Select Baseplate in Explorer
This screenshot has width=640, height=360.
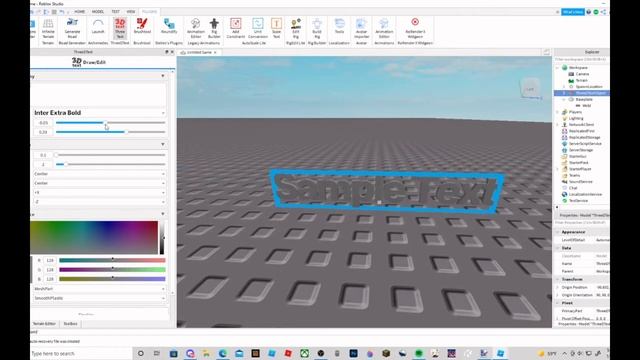(584, 99)
